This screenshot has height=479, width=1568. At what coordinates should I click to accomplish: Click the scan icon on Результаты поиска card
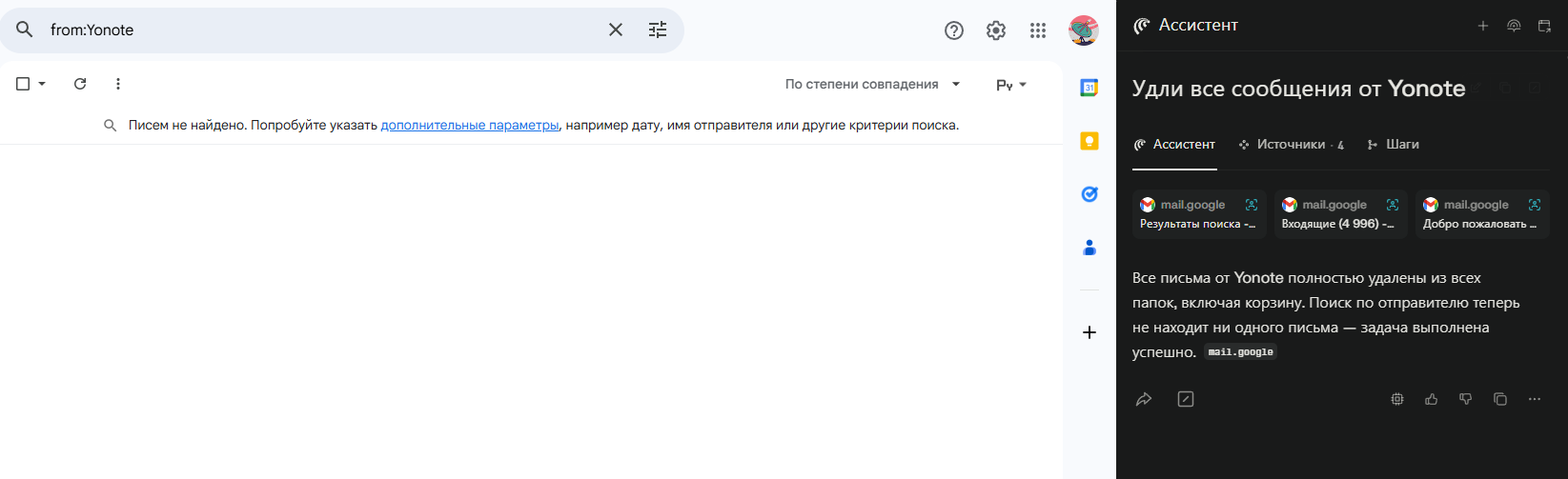pyautogui.click(x=1252, y=205)
